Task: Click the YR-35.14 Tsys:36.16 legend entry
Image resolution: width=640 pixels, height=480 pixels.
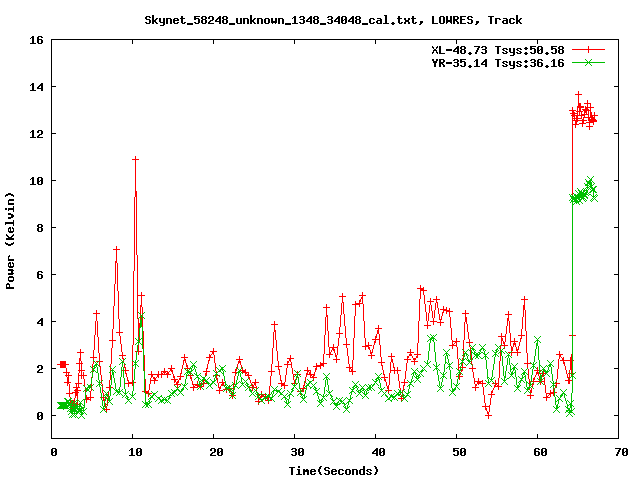Action: tap(498, 63)
